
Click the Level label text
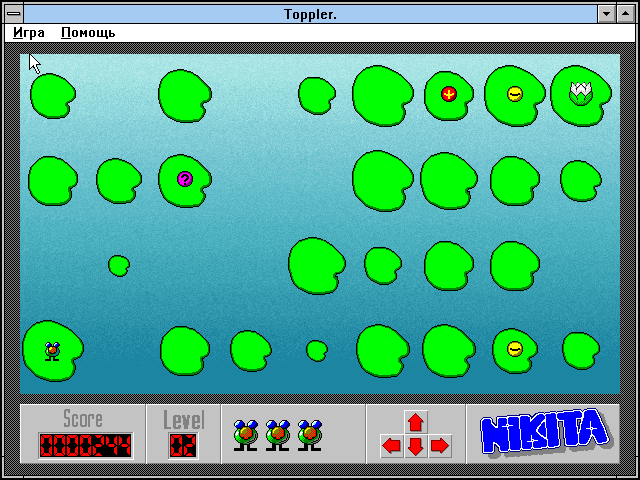(x=184, y=419)
